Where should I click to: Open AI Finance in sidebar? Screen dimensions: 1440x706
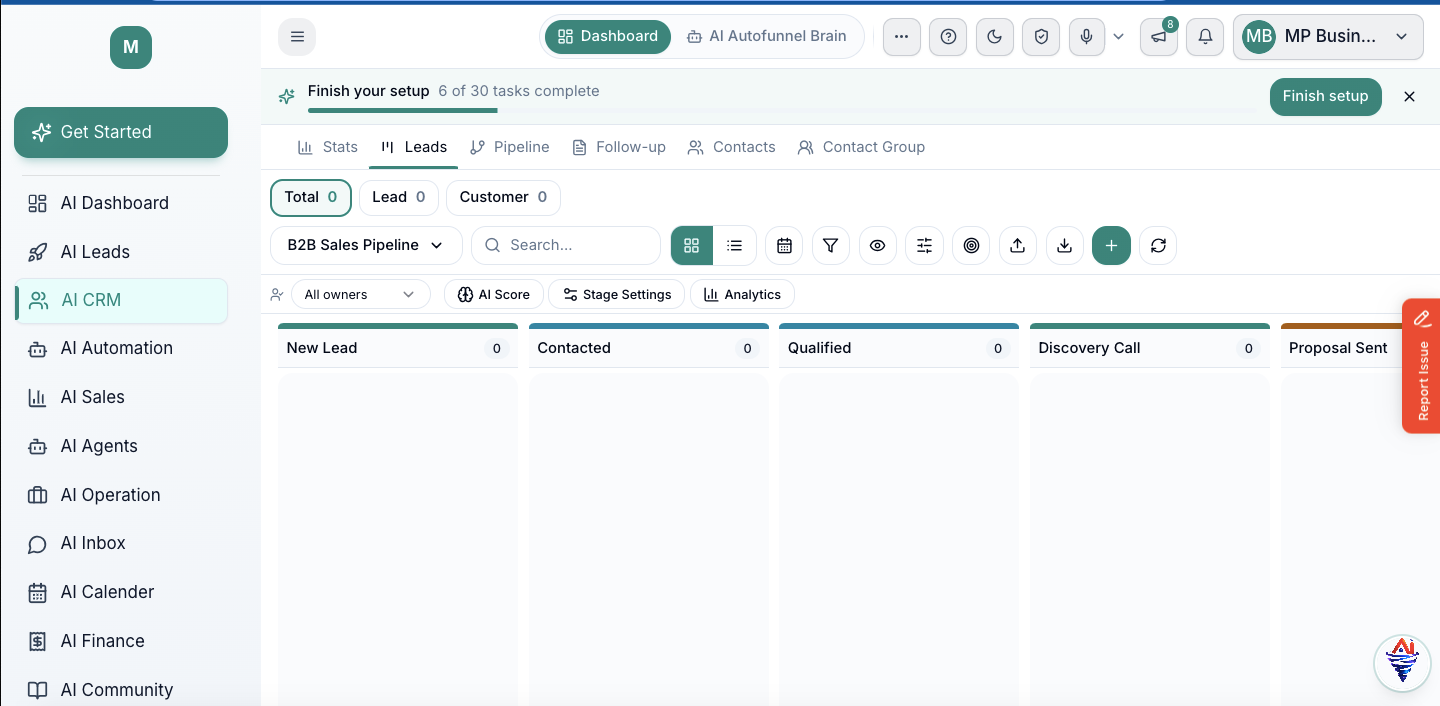121,641
